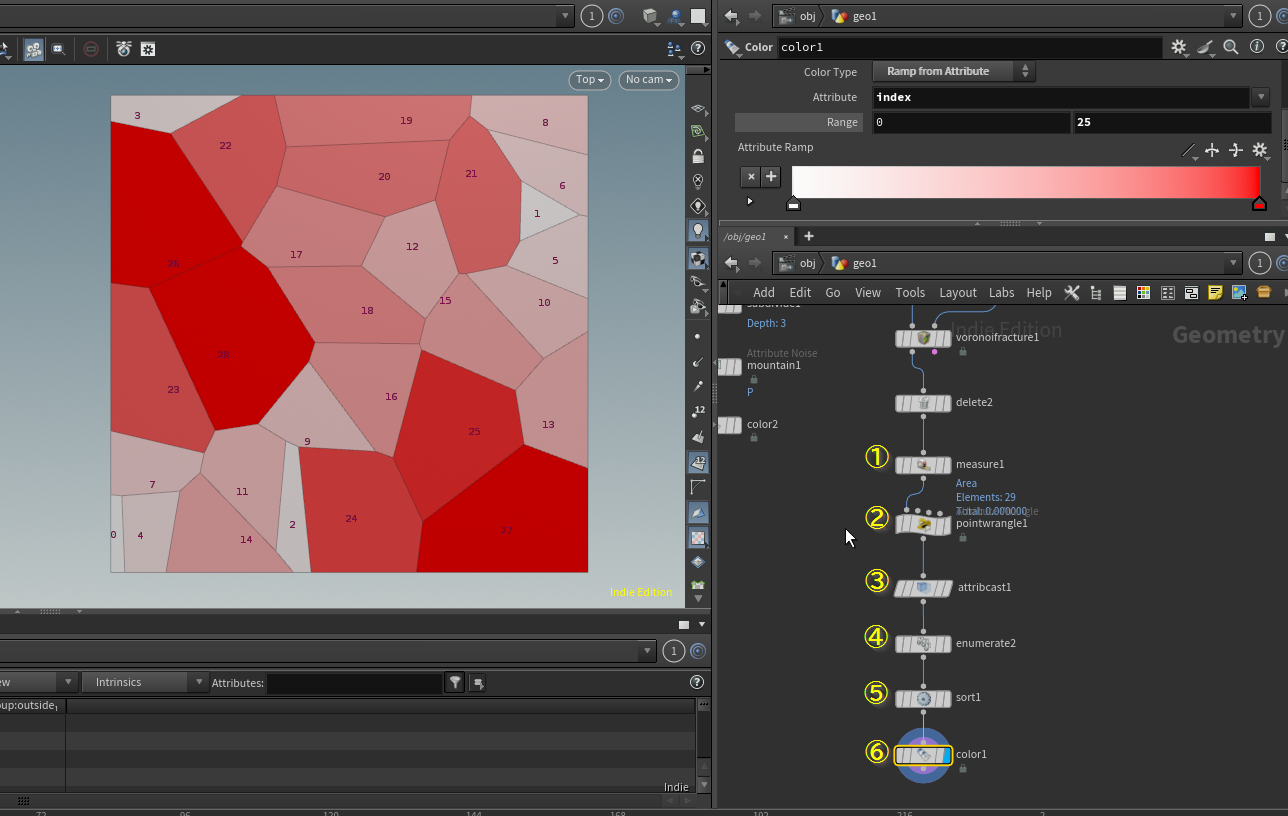Viewport: 1288px width, 816px height.
Task: Click the Color node info icon
Action: pyautogui.click(x=1256, y=47)
